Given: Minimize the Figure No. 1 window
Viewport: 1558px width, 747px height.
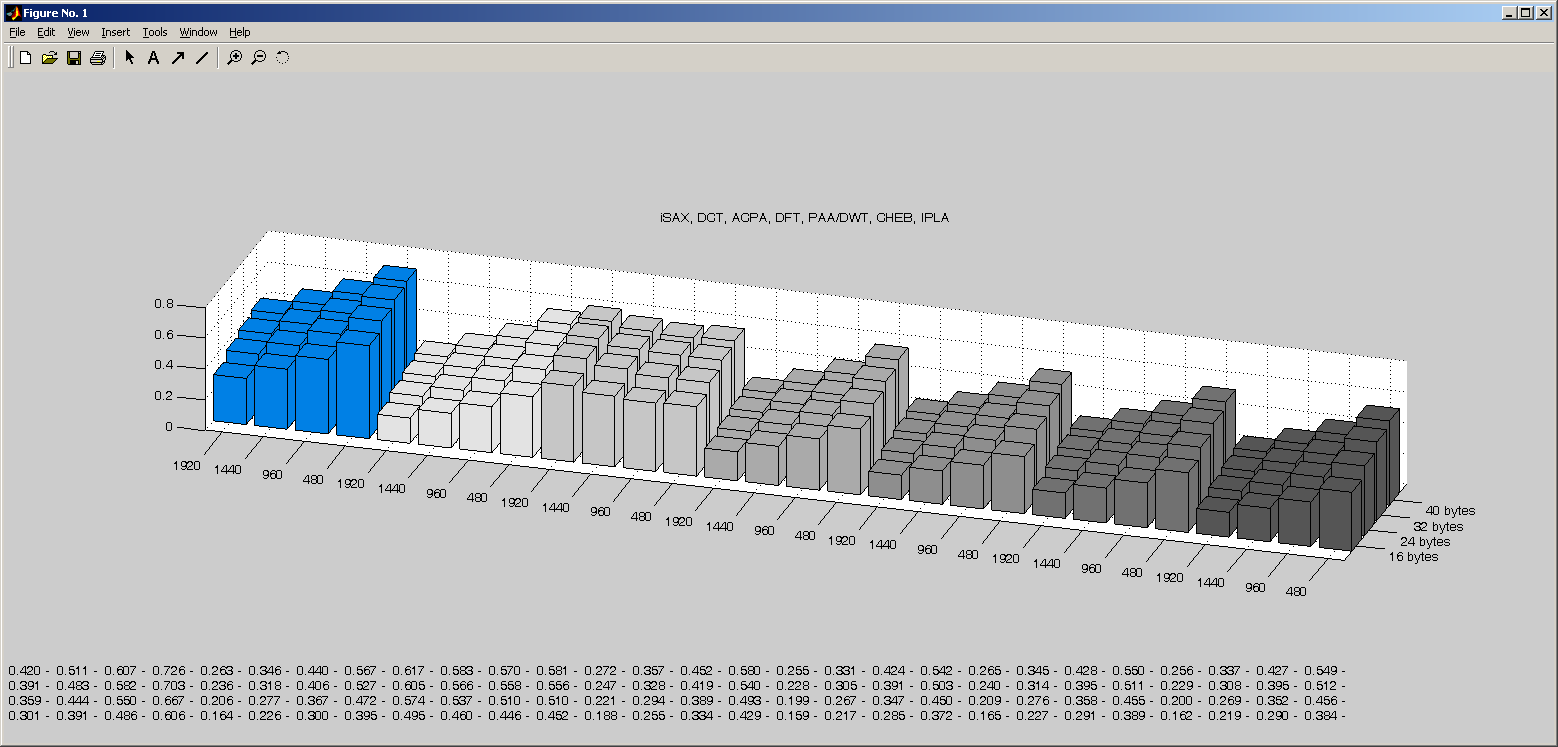Looking at the screenshot, I should pos(1509,12).
